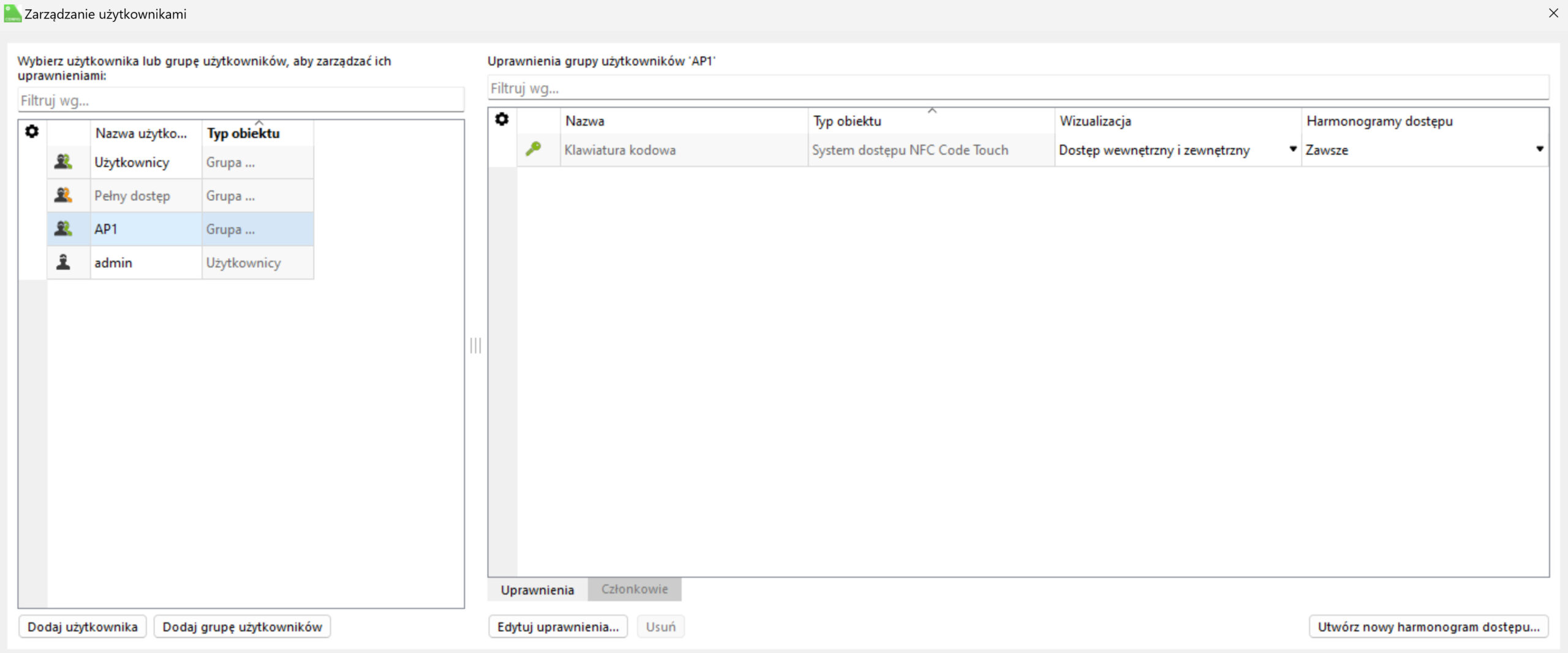Click Utwórz nowy harmonogram dostępu button
The width and height of the screenshot is (1568, 653).
pos(1428,627)
